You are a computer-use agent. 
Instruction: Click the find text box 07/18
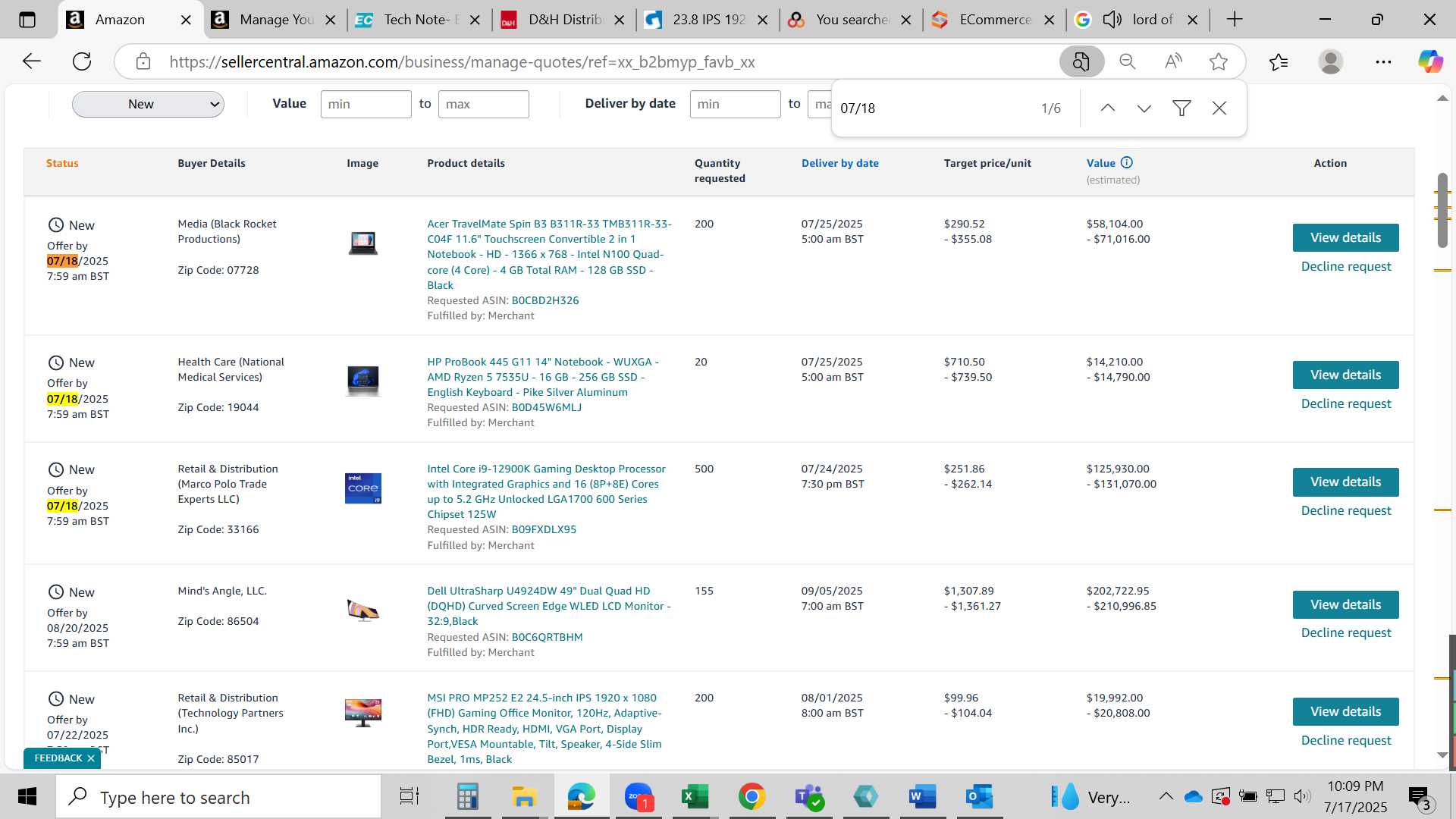pyautogui.click(x=933, y=108)
